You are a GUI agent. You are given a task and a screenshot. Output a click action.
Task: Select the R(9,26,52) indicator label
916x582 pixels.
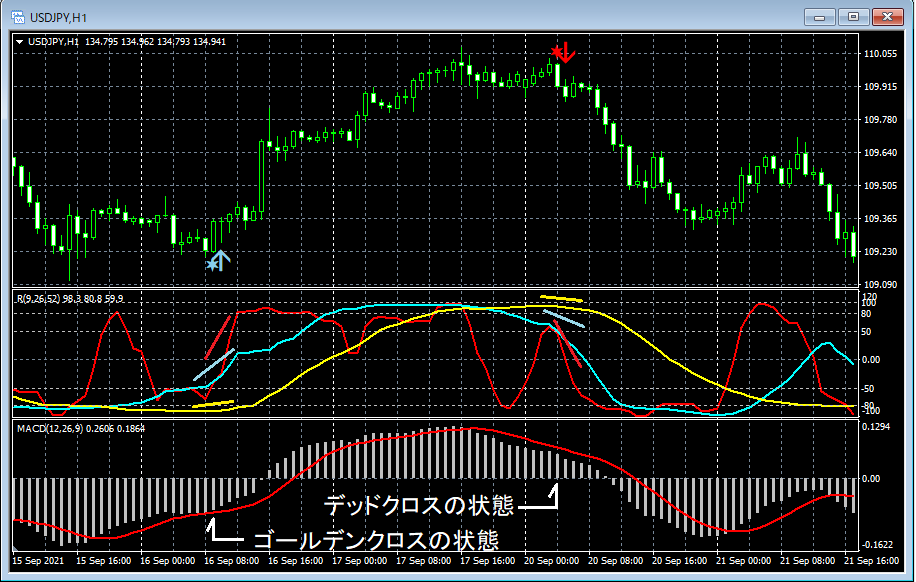tap(70, 299)
